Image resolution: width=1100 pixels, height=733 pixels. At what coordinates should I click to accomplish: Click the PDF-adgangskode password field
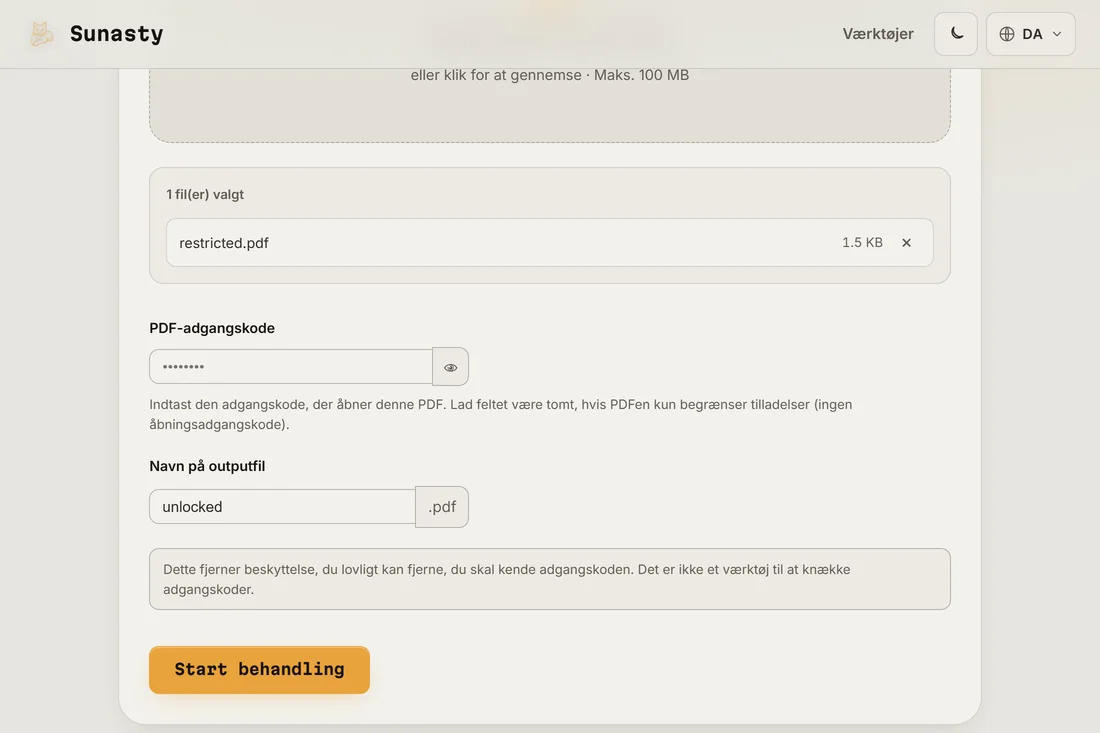pyautogui.click(x=290, y=366)
